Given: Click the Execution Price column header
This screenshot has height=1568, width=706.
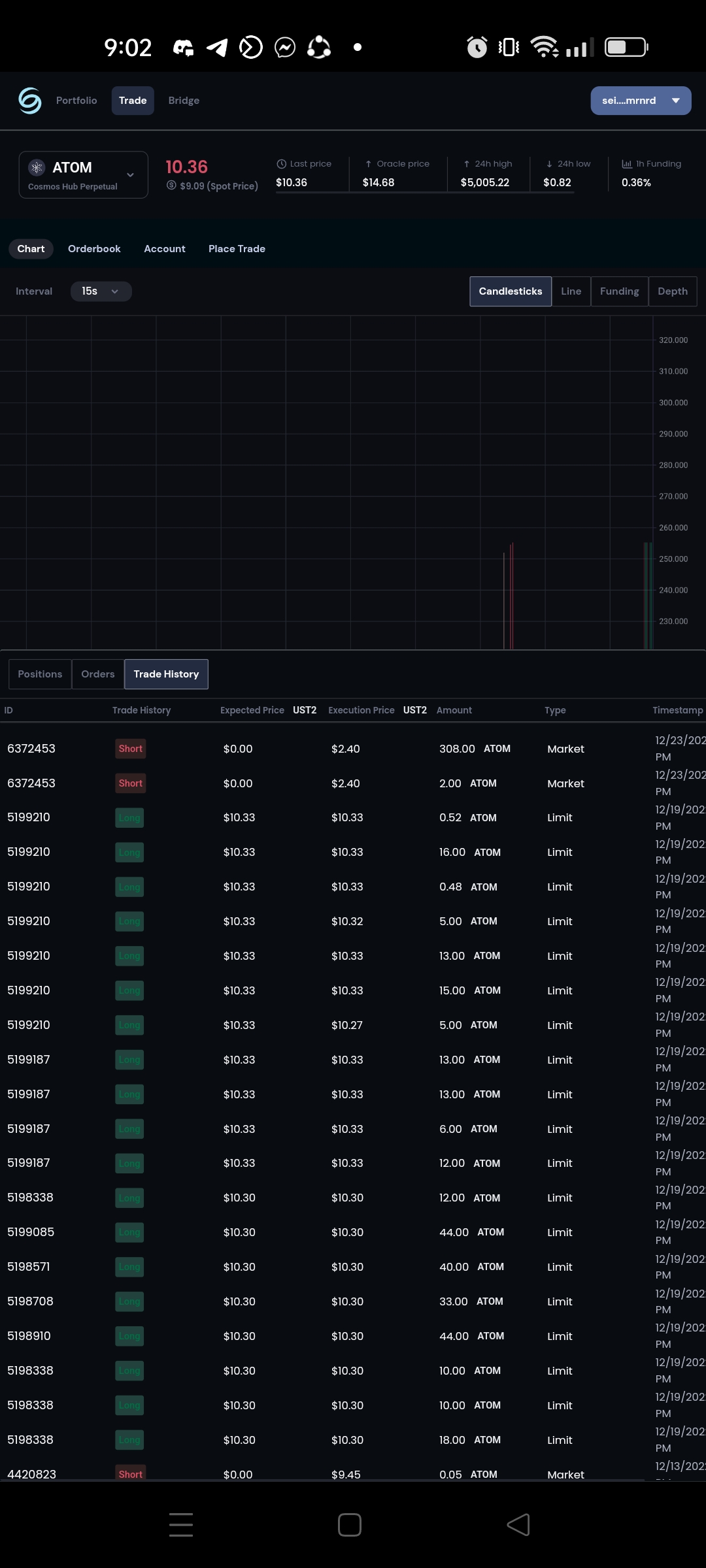Looking at the screenshot, I should (361, 710).
